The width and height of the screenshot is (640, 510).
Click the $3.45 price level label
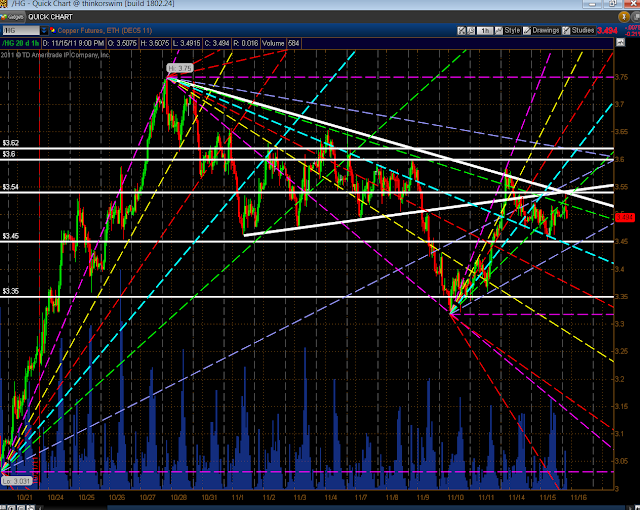pos(11,236)
